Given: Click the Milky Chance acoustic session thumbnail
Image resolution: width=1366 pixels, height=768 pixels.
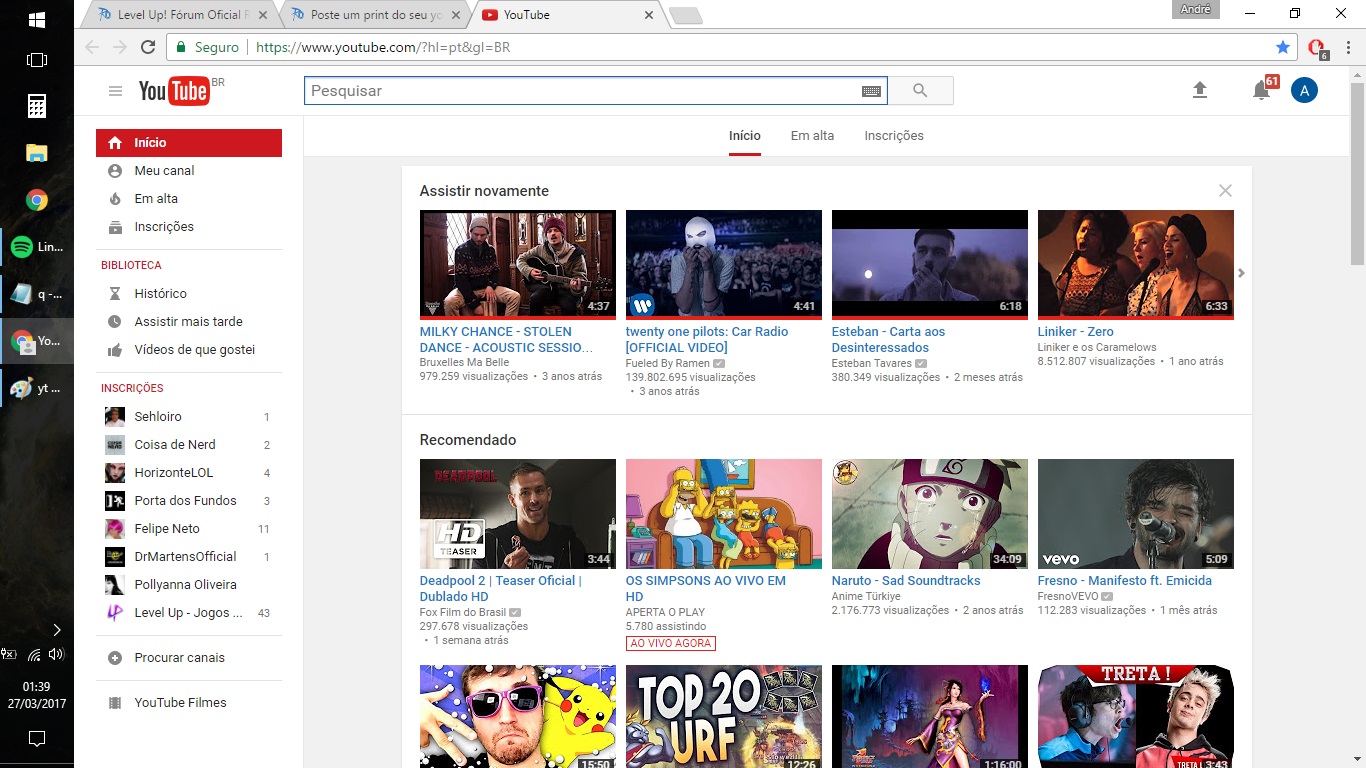Looking at the screenshot, I should click(518, 265).
